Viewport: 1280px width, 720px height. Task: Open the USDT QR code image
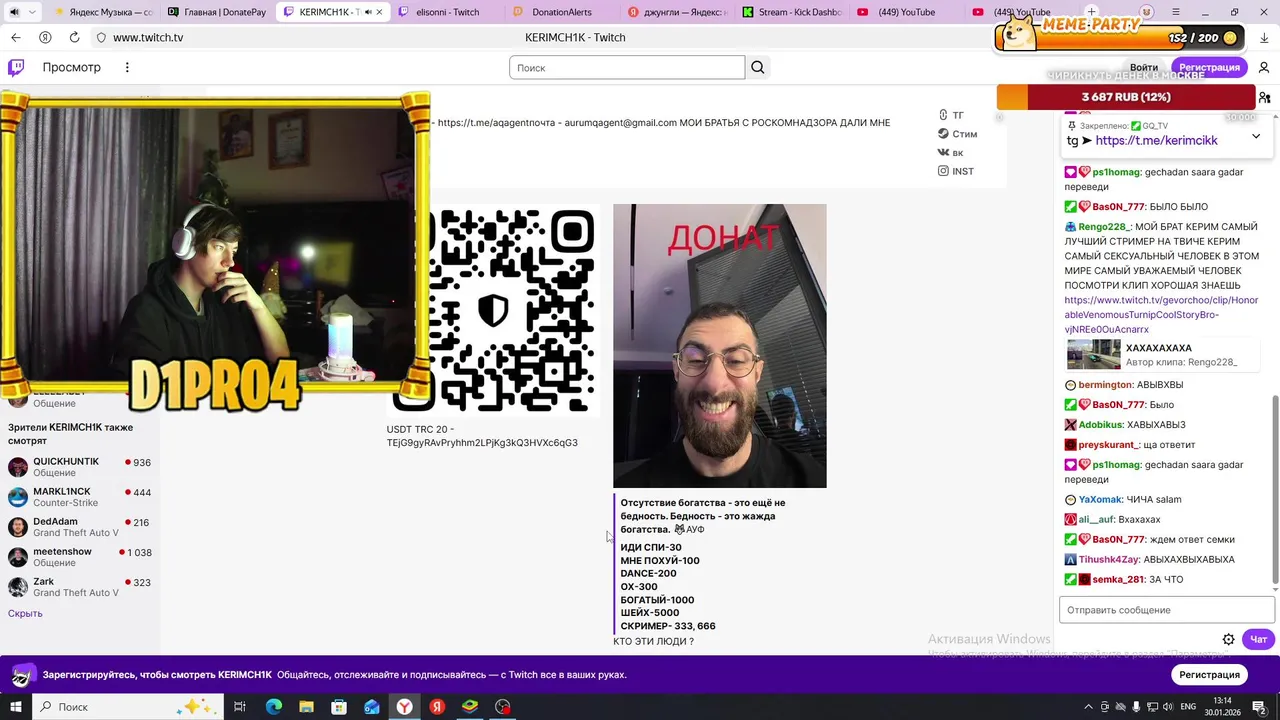click(x=493, y=310)
